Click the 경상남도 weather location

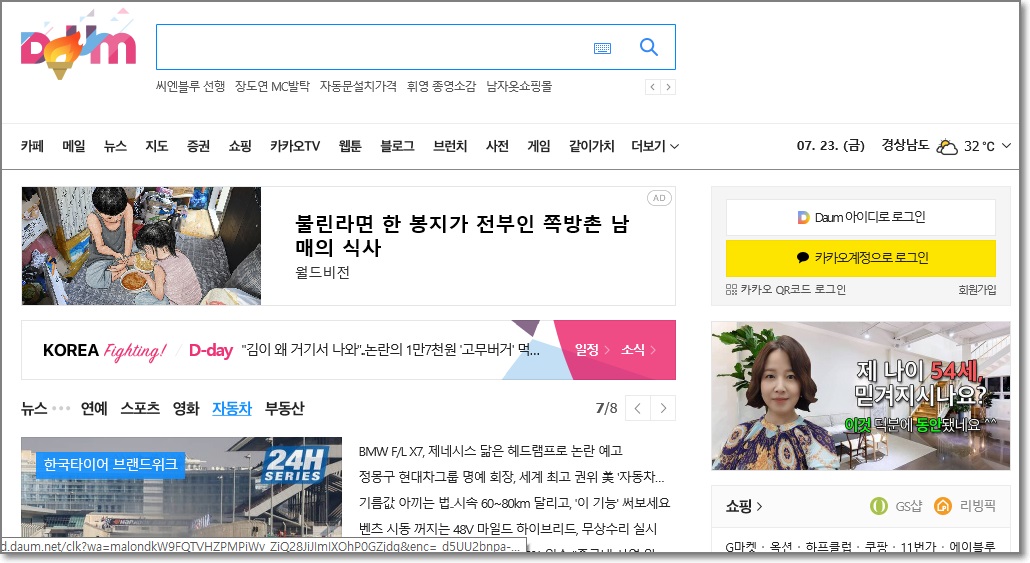click(905, 146)
